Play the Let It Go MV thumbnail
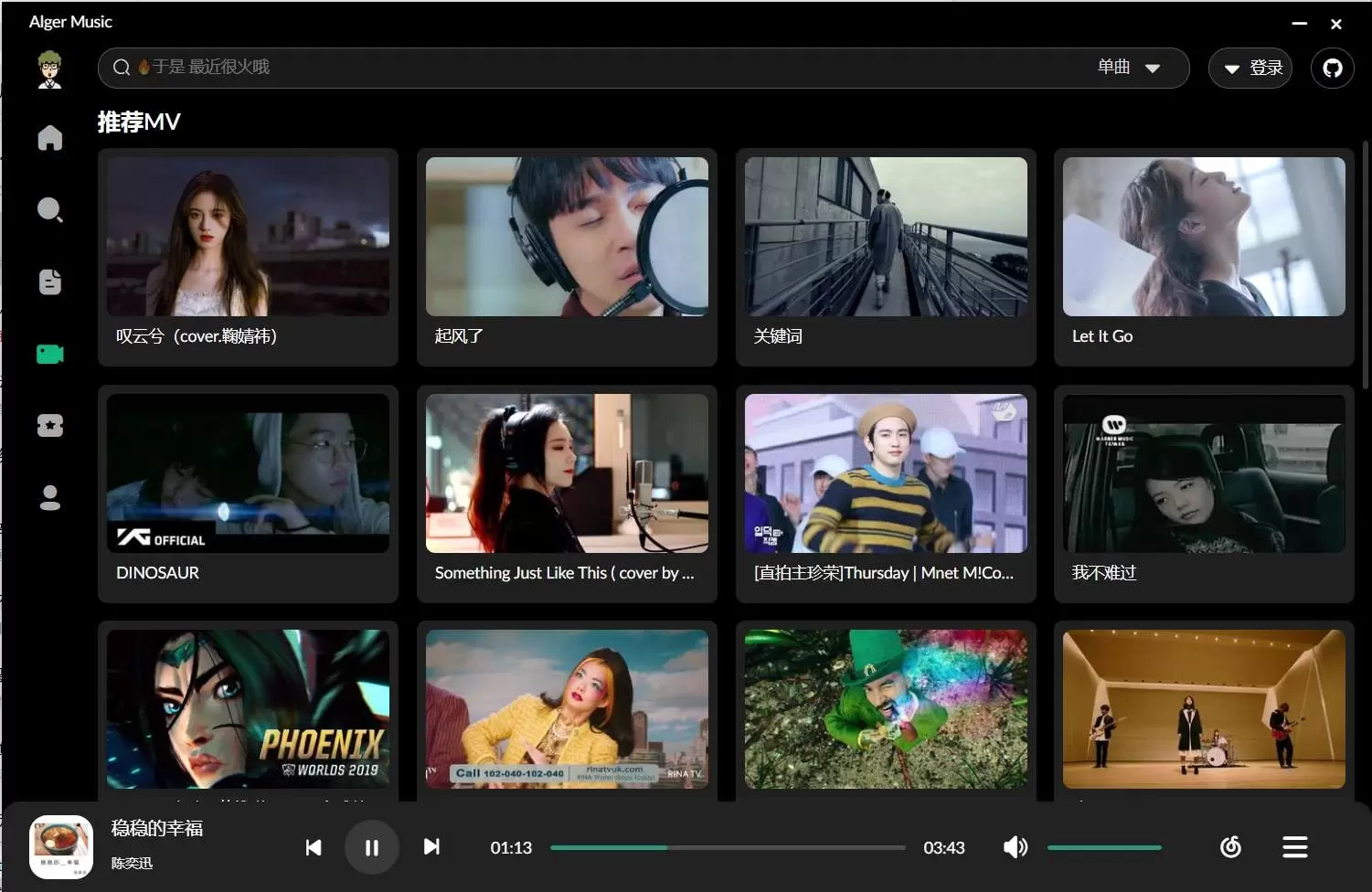 click(x=1204, y=237)
